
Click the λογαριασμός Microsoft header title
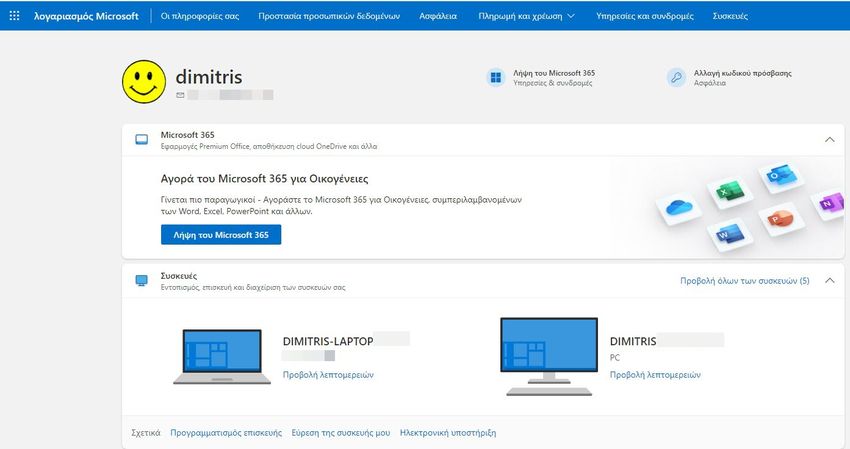(86, 16)
